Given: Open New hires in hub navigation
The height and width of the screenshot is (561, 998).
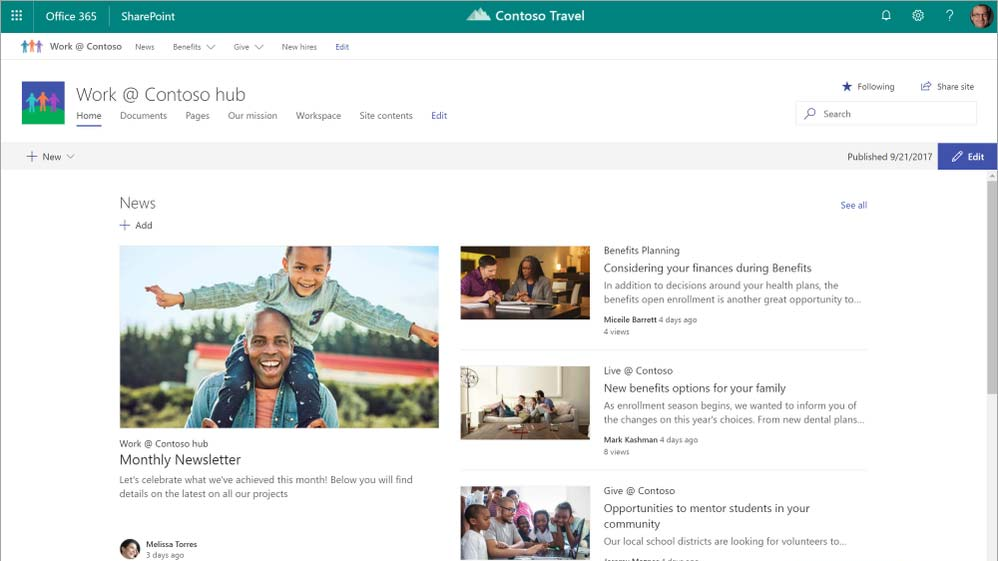Looking at the screenshot, I should [x=299, y=47].
